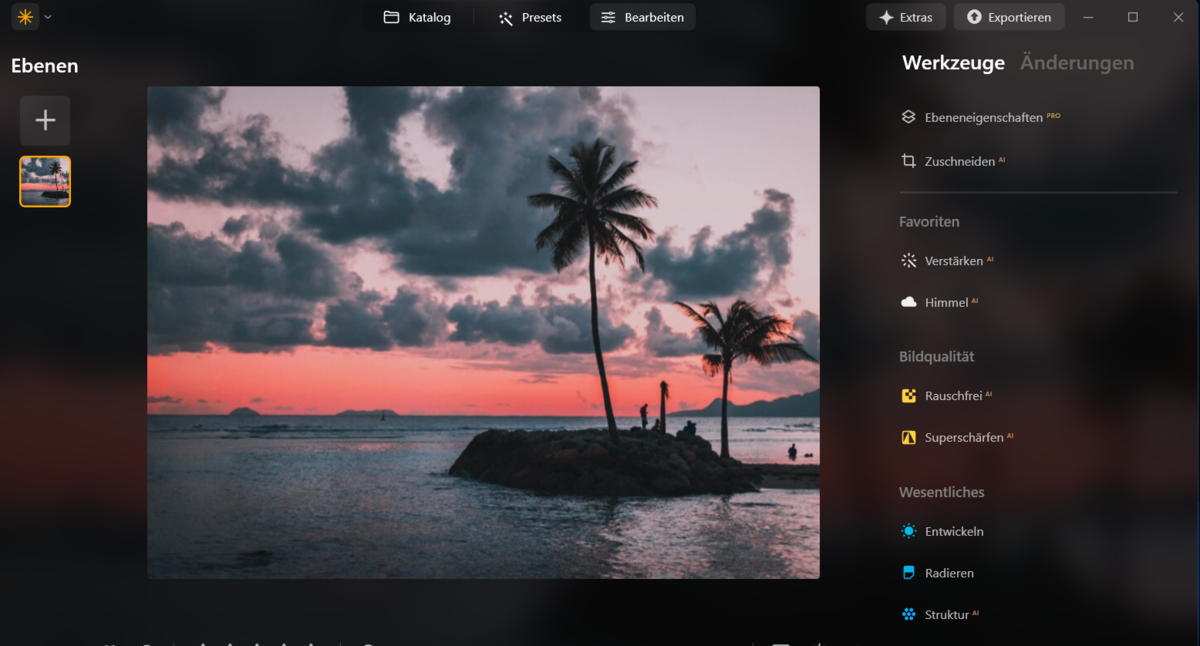
Task: Select the Entwickeln develop tool icon
Action: point(908,531)
